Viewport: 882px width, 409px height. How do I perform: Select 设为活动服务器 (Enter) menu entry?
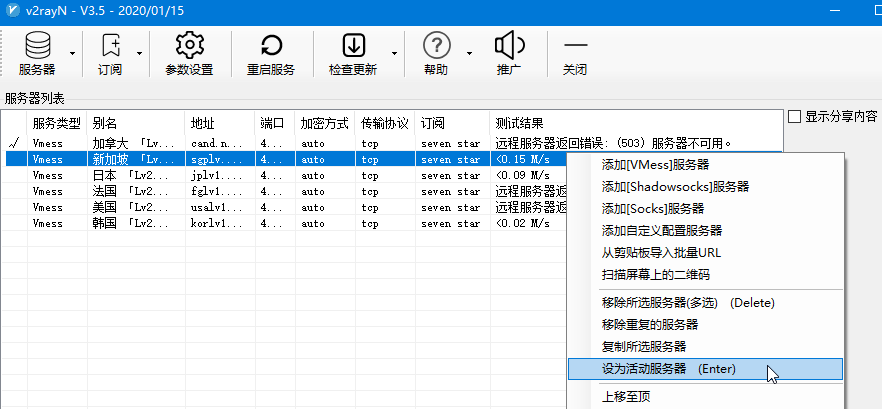(705, 368)
